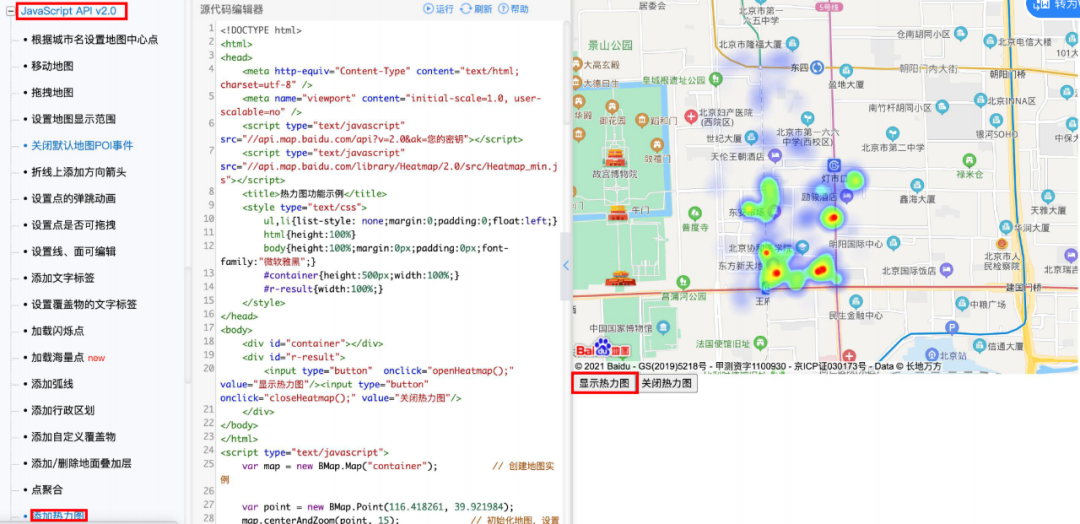Click the 华润大厦 building icon
Viewport: 1080px width, 524px height.
1004,226
